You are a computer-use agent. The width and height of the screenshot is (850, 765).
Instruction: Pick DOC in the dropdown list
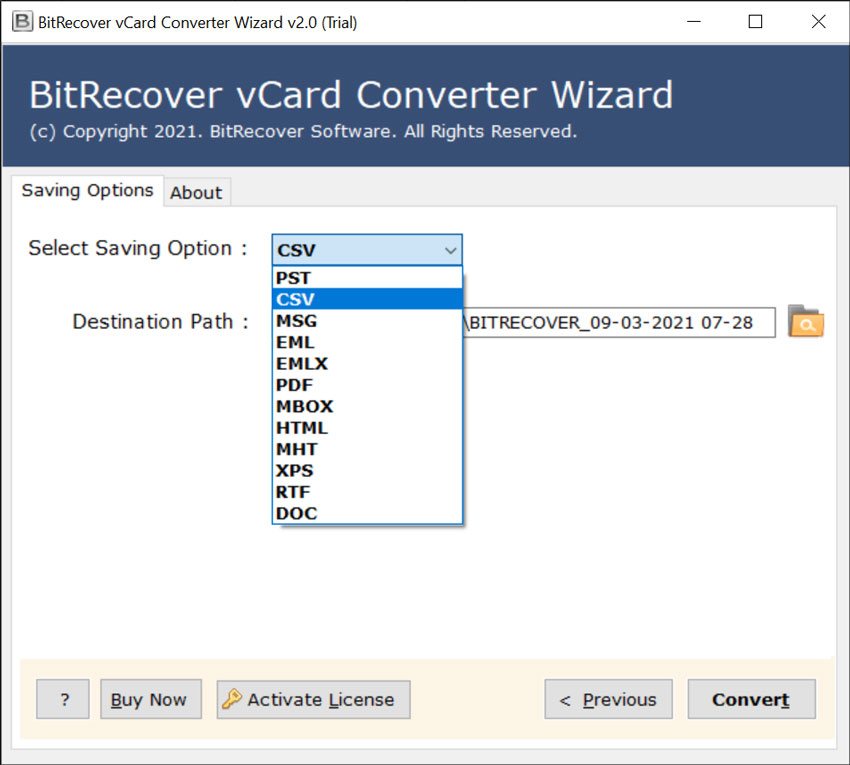[x=367, y=513]
